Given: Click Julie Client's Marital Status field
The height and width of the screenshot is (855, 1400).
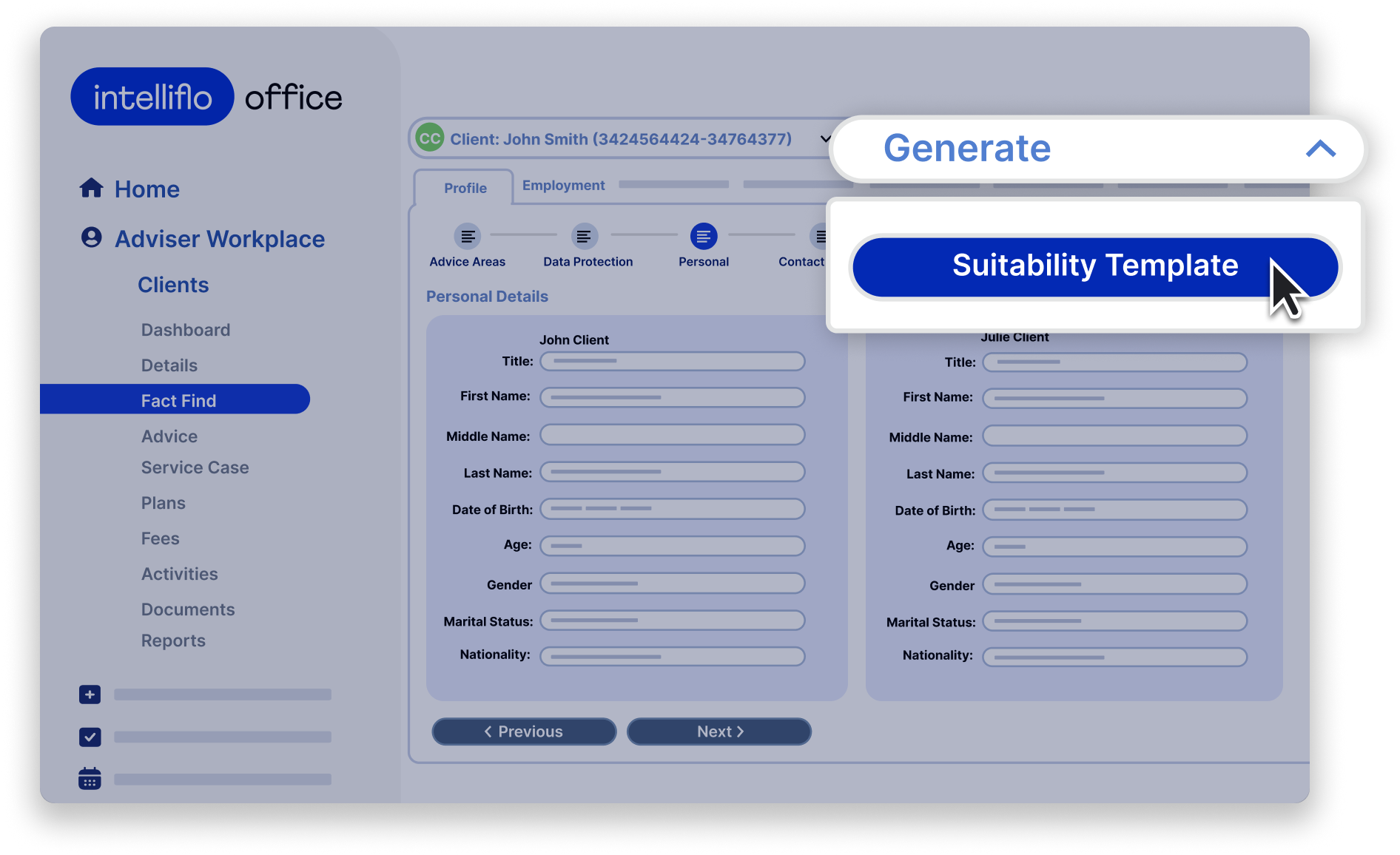Looking at the screenshot, I should click(1115, 621).
